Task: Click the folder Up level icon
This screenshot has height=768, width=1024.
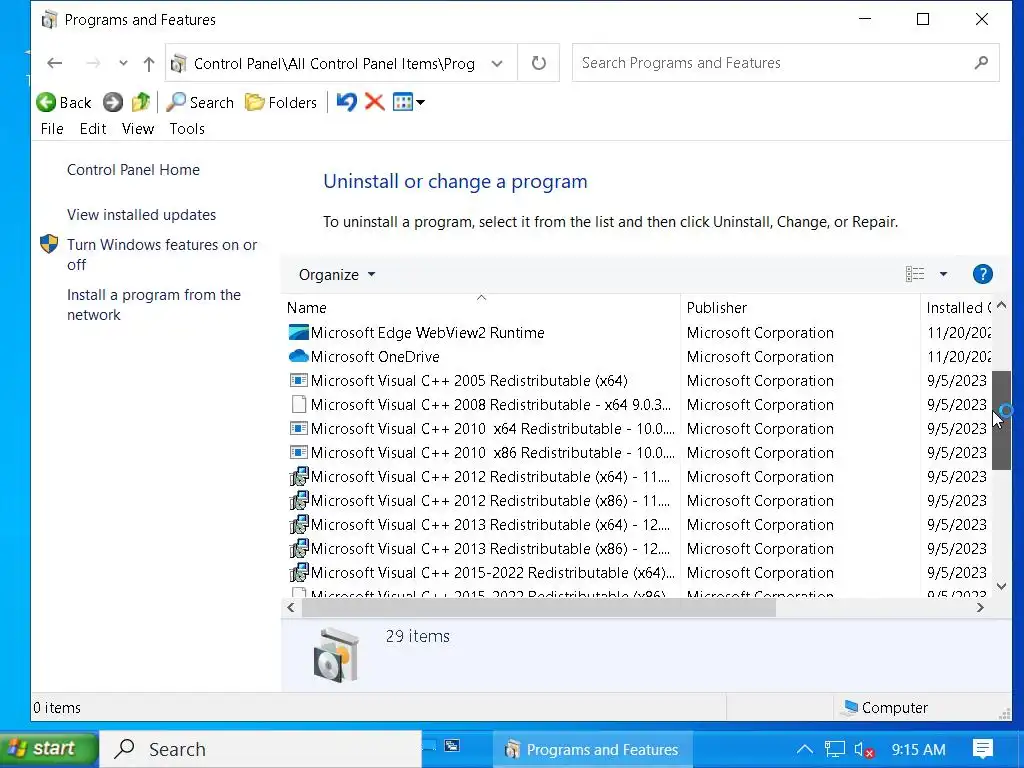Action: click(140, 103)
